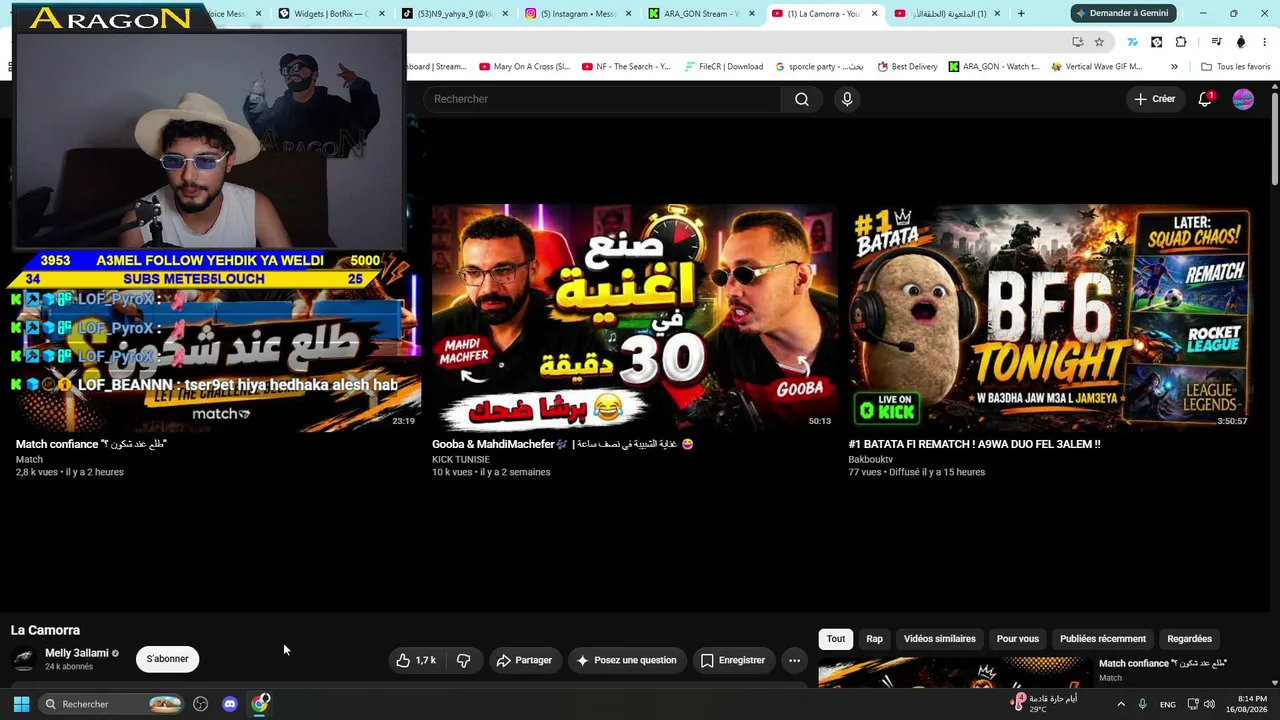Focus the YouTube Rechercher search field
Image resolution: width=1280 pixels, height=720 pixels.
[603, 99]
